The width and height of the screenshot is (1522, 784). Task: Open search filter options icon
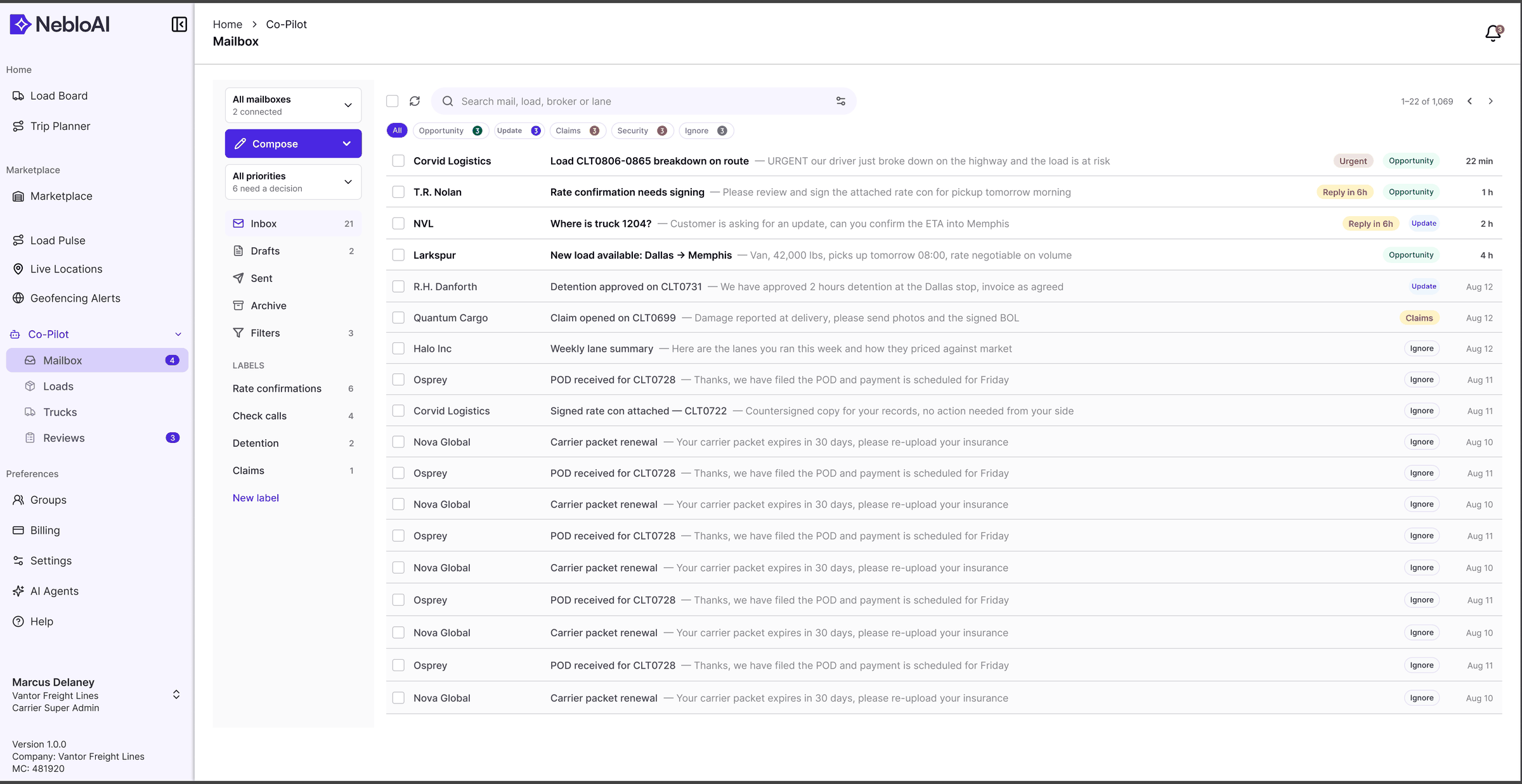point(841,101)
